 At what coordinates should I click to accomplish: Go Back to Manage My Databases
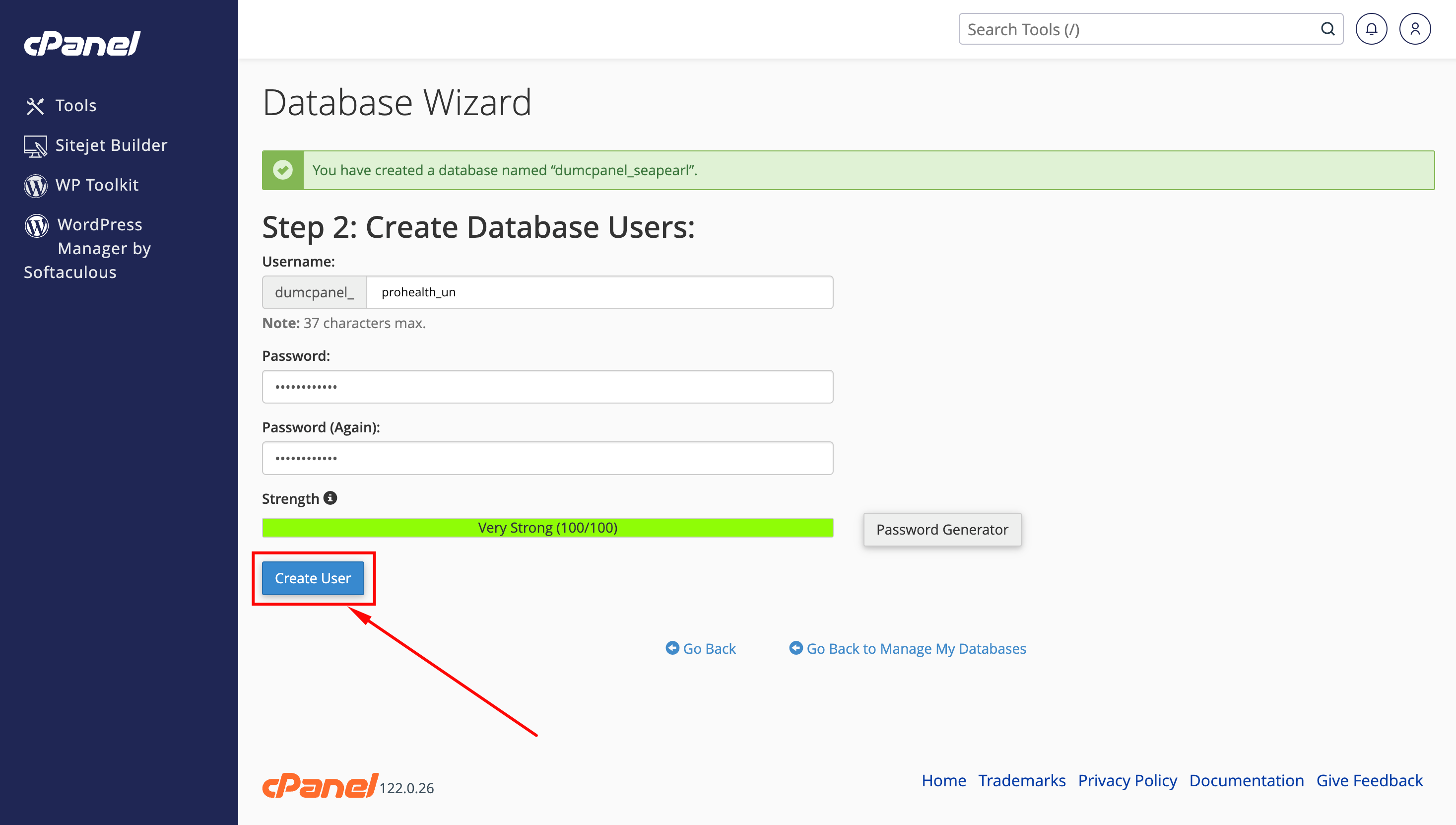click(x=907, y=648)
